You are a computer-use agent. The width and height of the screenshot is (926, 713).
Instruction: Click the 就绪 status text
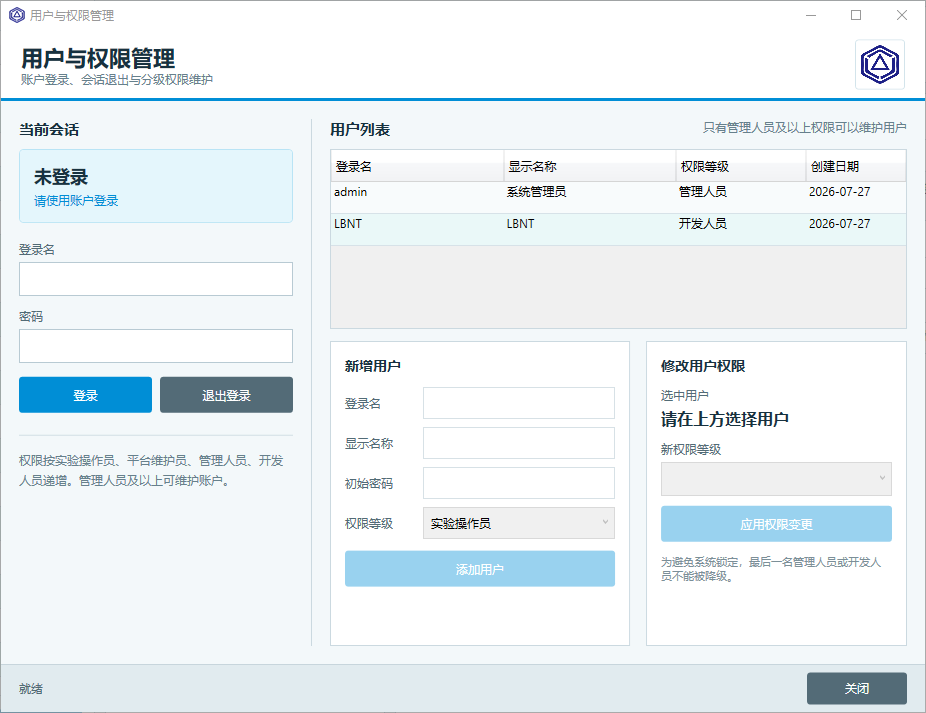(31, 689)
